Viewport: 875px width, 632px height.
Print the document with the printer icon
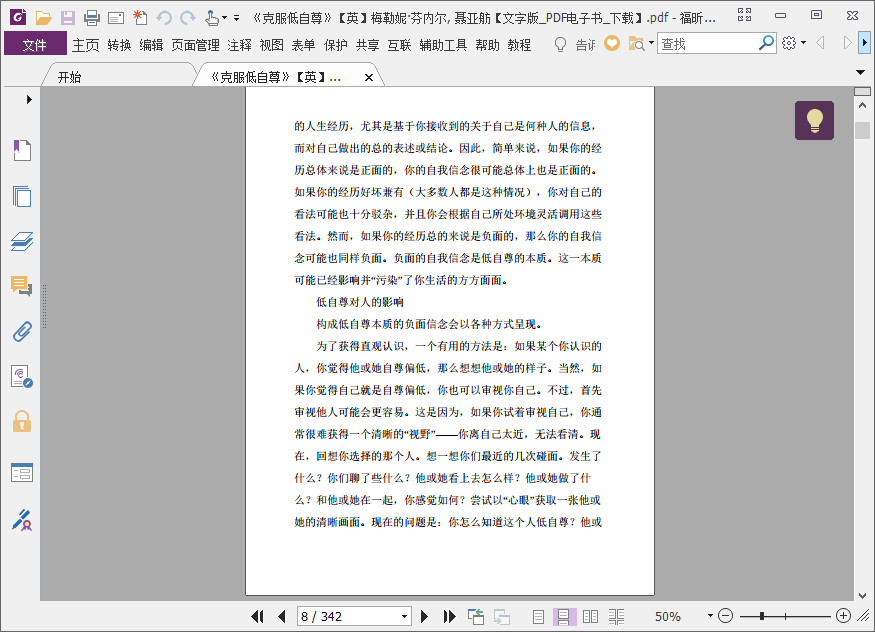click(x=92, y=18)
